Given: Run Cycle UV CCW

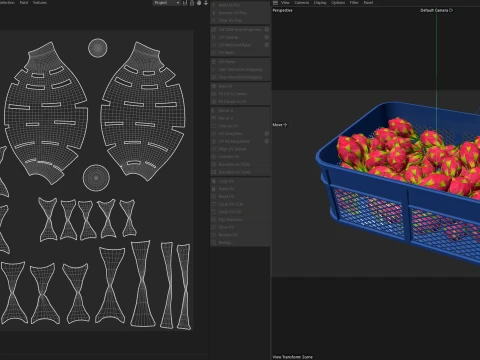Looking at the screenshot, I should click(x=240, y=204).
